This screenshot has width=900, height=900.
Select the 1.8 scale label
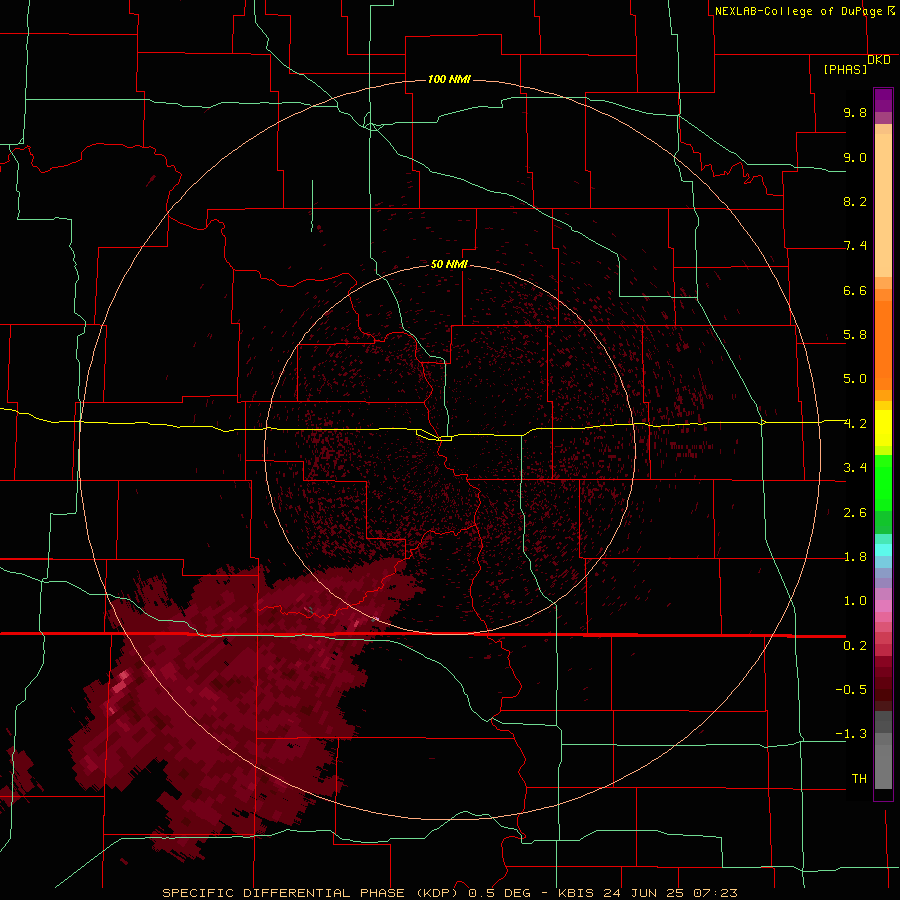point(855,557)
